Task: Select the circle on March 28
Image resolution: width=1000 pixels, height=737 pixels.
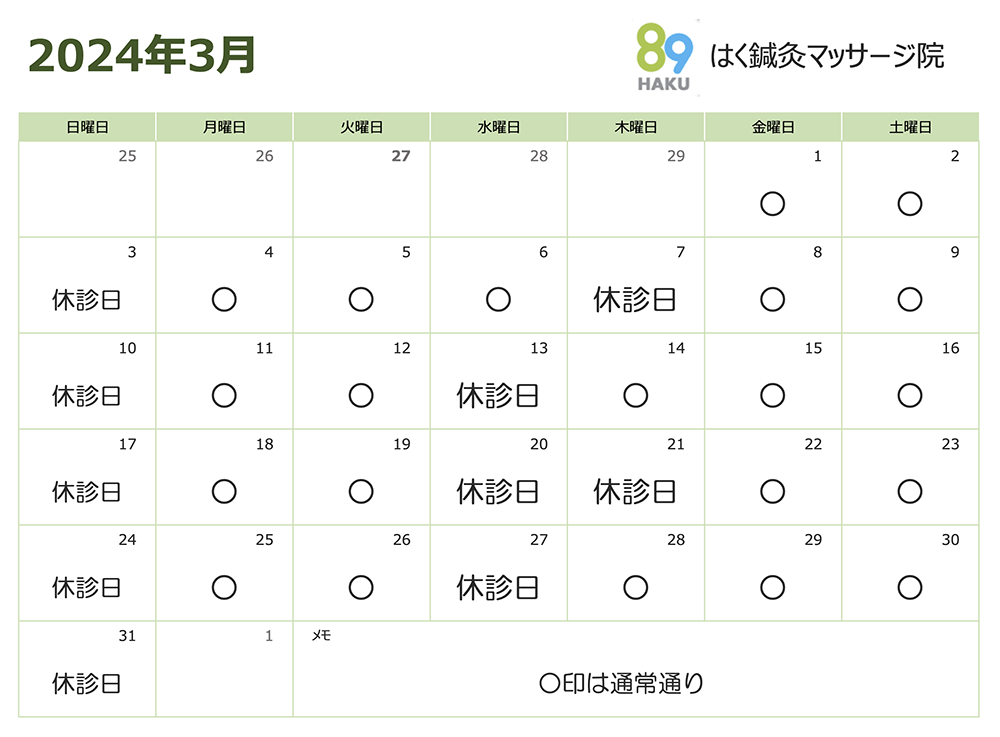Action: 635,587
